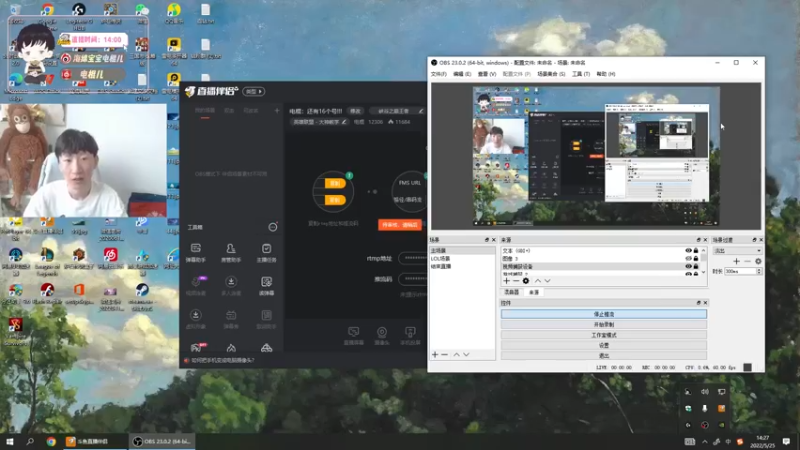Toggle lock for the 文本 source

[x=696, y=251]
